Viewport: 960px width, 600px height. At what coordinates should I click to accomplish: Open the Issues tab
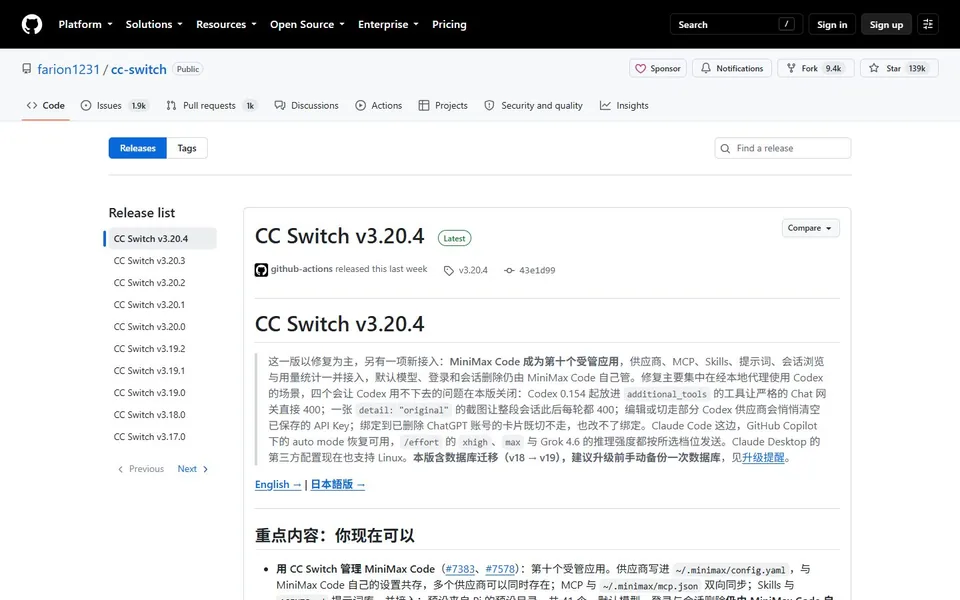coord(114,105)
